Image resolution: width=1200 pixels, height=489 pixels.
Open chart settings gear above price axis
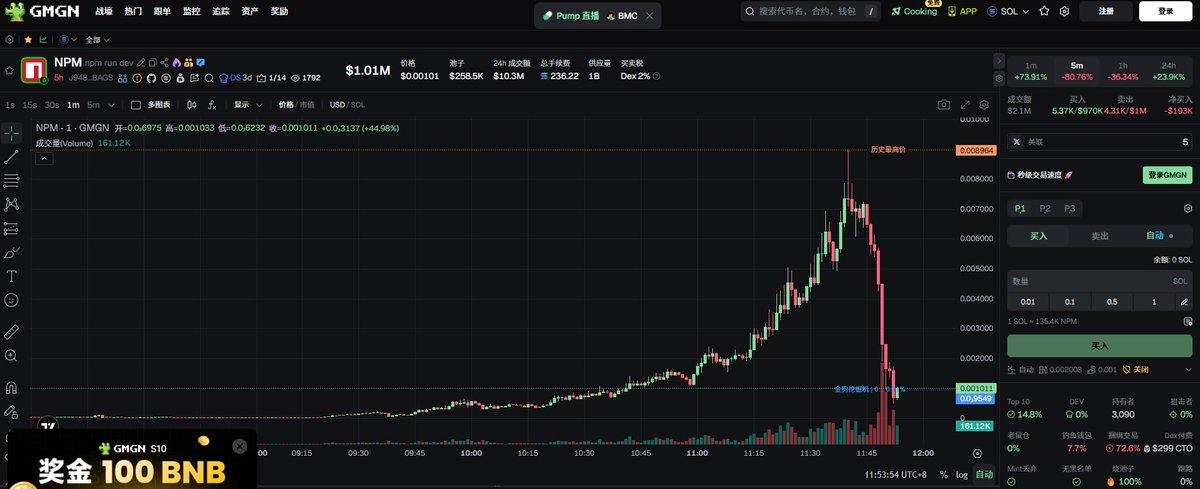coord(984,104)
